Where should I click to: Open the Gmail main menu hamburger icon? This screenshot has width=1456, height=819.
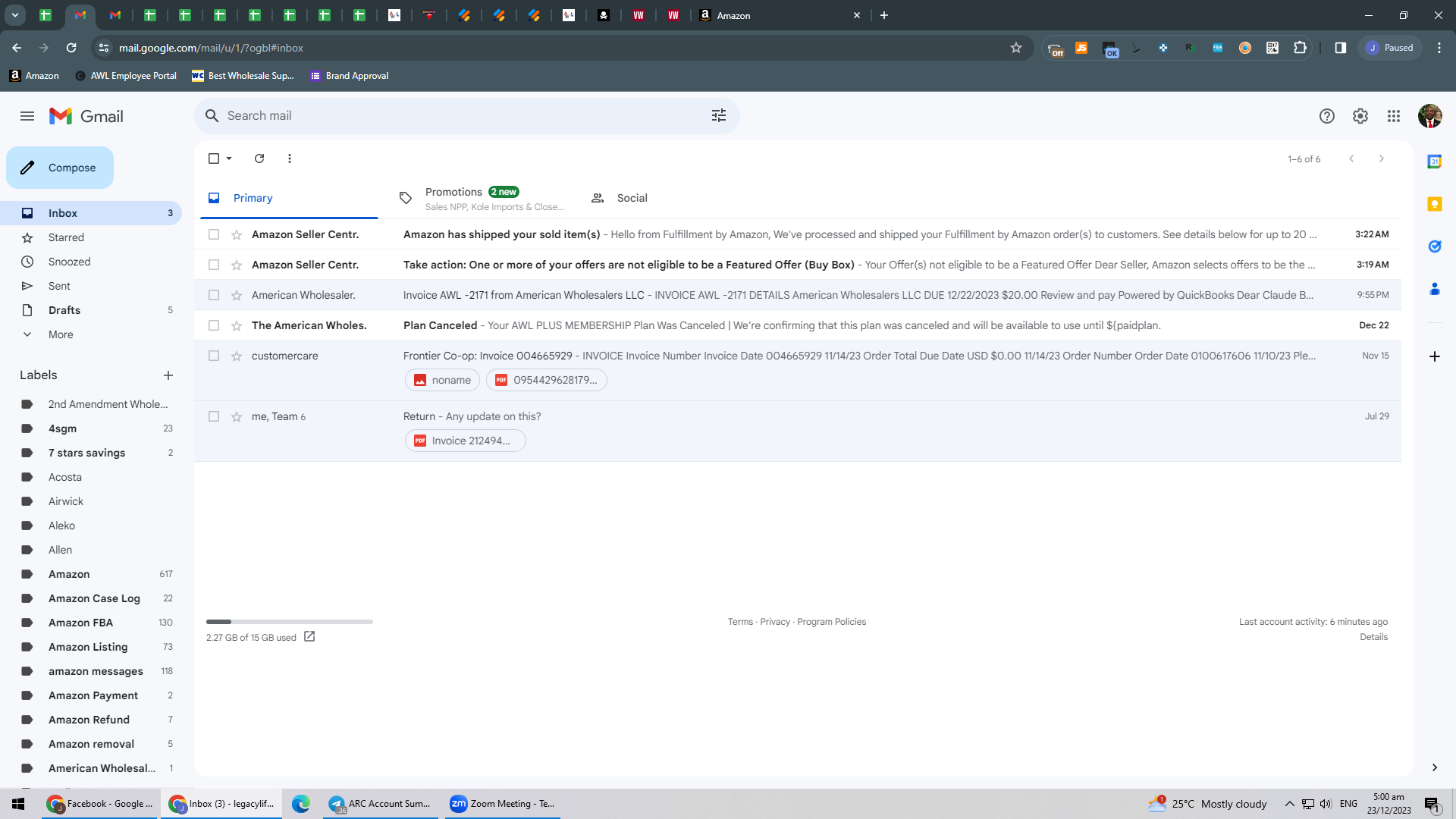(27, 116)
